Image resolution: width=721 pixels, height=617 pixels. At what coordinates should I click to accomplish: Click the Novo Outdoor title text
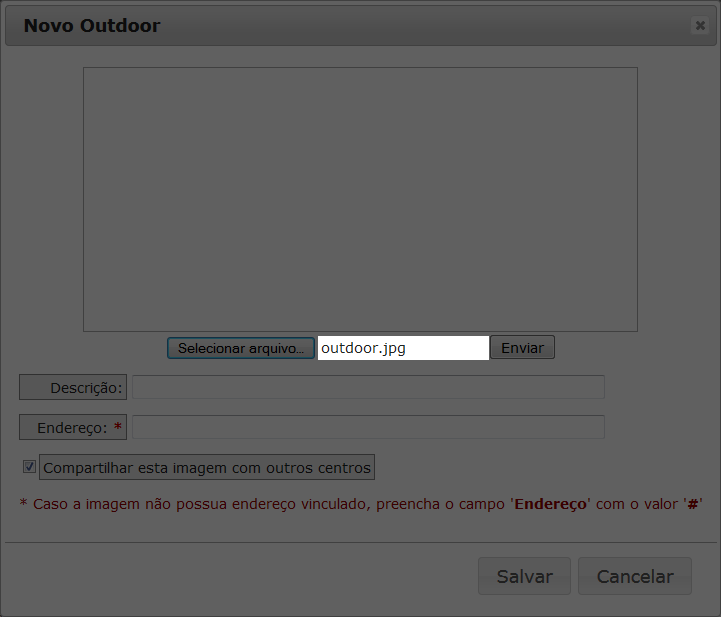pyautogui.click(x=92, y=26)
